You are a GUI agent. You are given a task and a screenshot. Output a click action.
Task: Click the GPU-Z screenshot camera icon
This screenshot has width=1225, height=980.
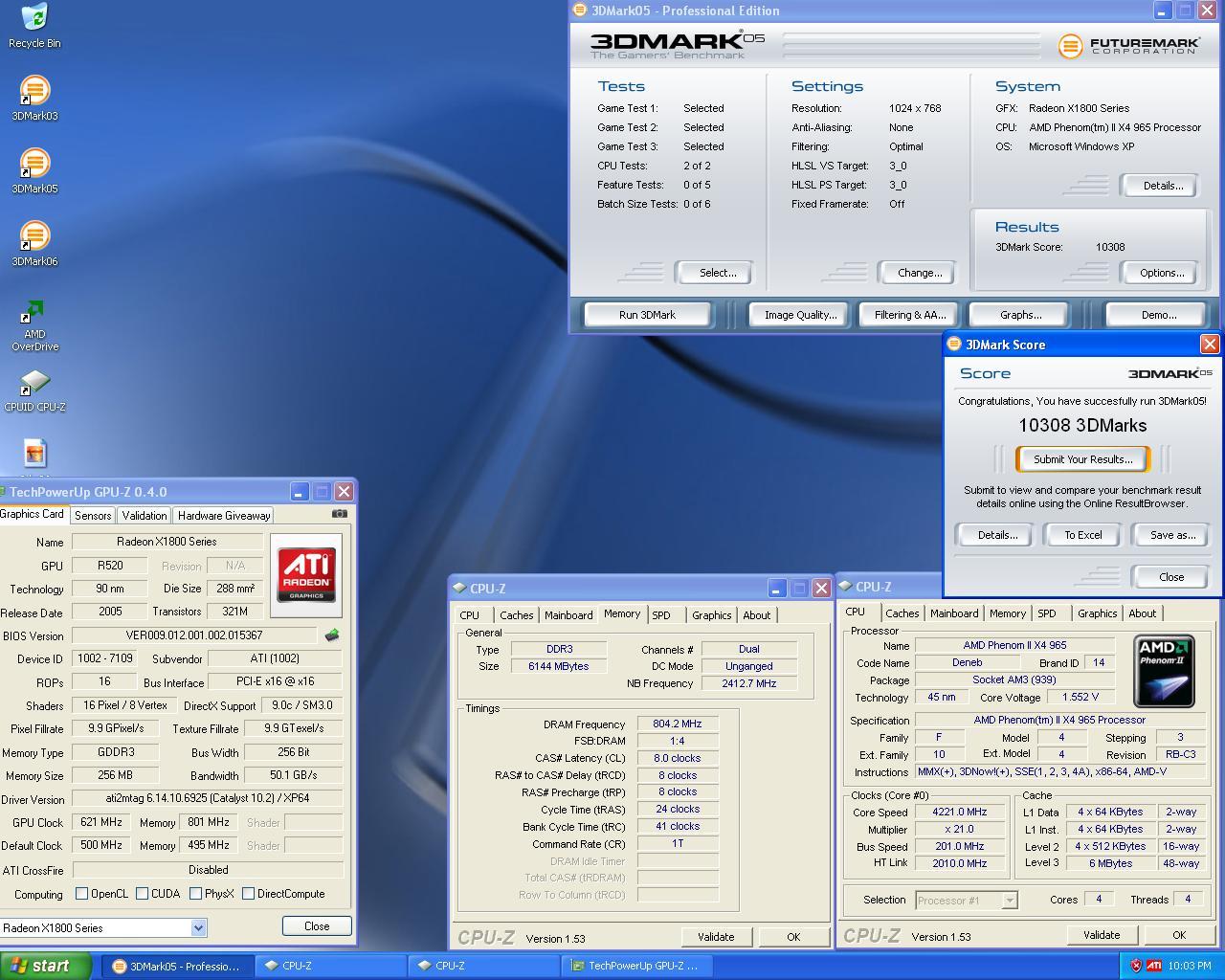pos(339,514)
